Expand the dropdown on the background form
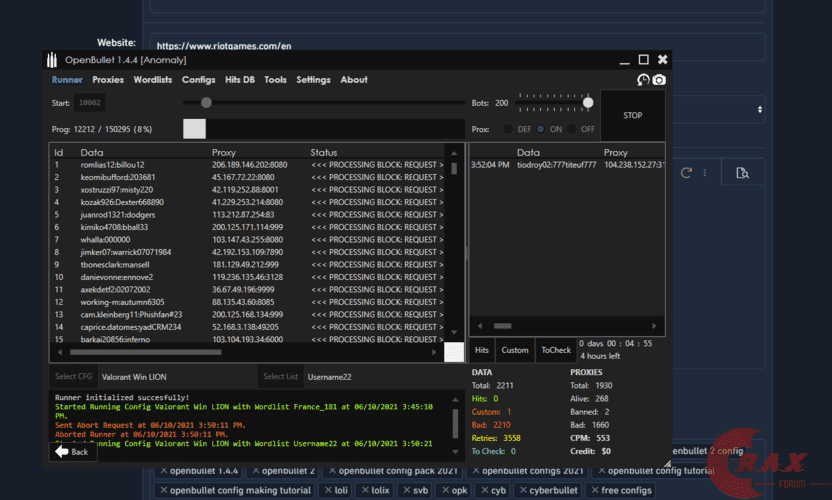The height and width of the screenshot is (500, 832). coord(760,110)
